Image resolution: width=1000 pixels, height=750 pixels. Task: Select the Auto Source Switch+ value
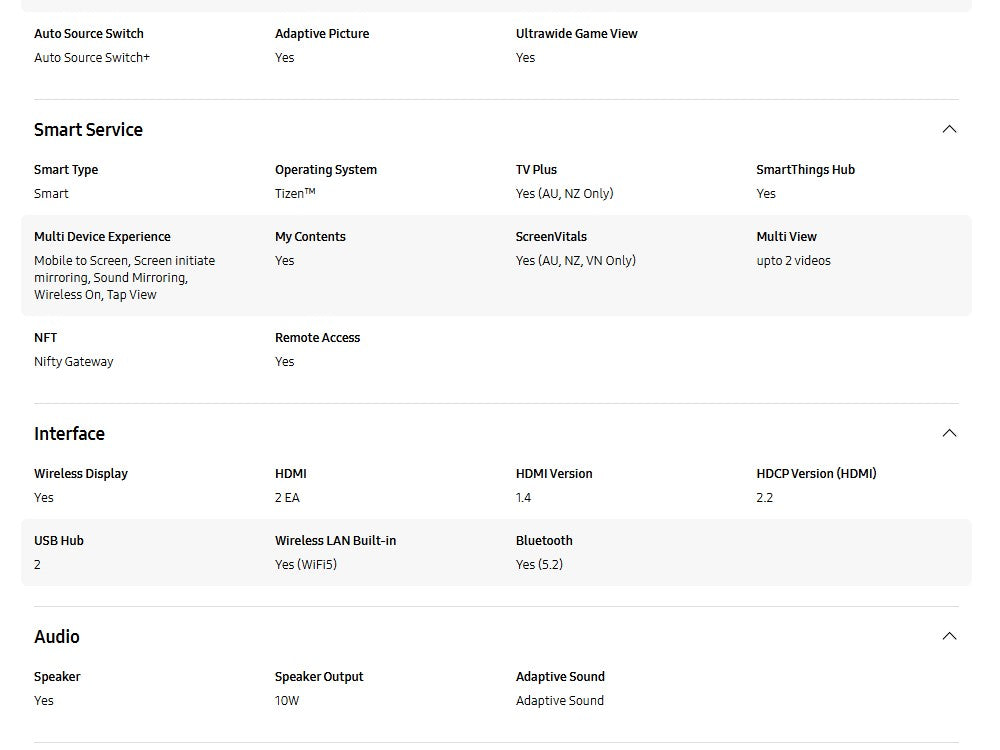coord(92,58)
